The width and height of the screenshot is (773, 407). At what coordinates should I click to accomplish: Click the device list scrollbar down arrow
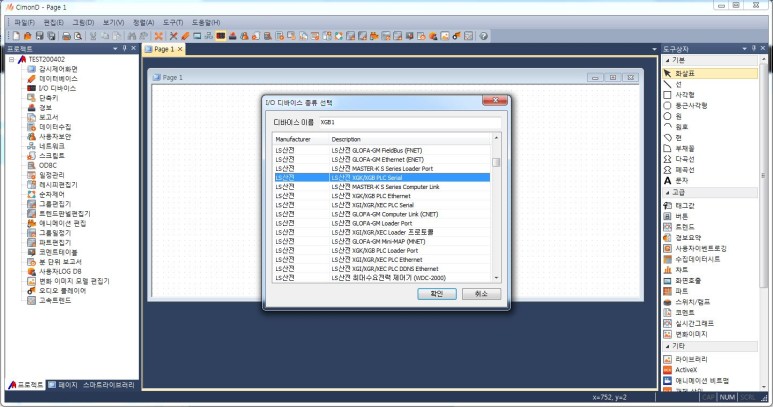496,278
